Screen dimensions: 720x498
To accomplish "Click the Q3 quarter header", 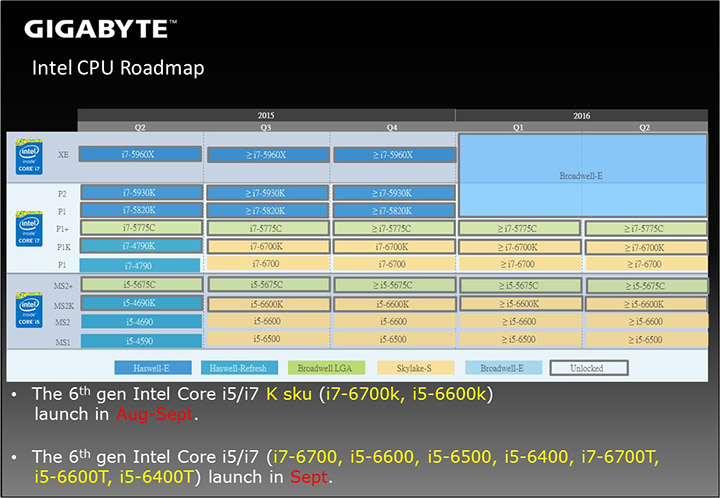I will click(266, 127).
